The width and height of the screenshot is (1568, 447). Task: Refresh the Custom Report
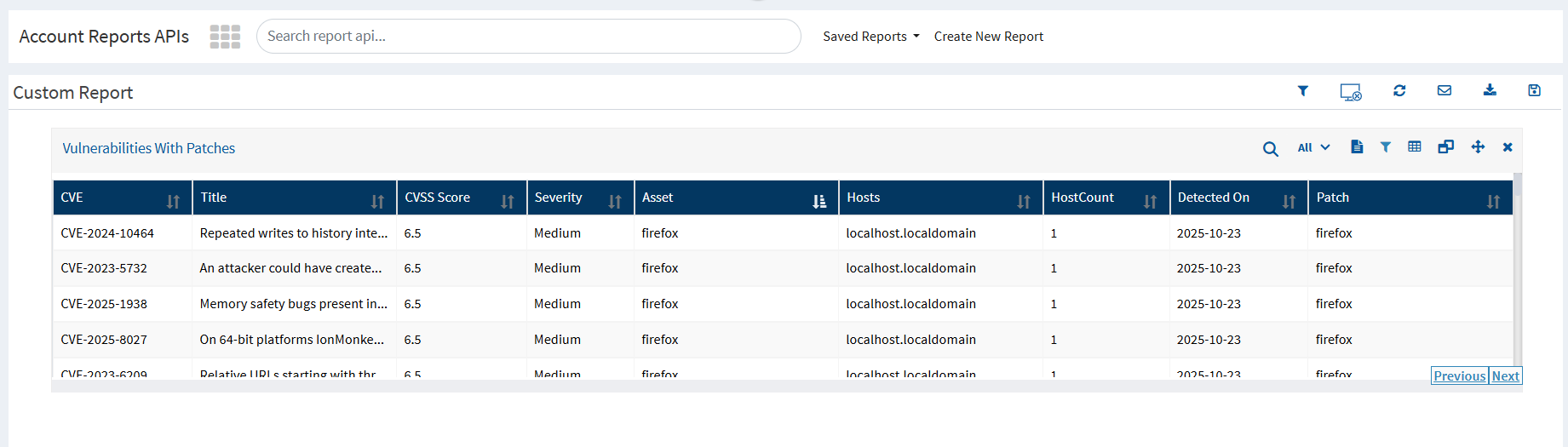pos(1399,90)
